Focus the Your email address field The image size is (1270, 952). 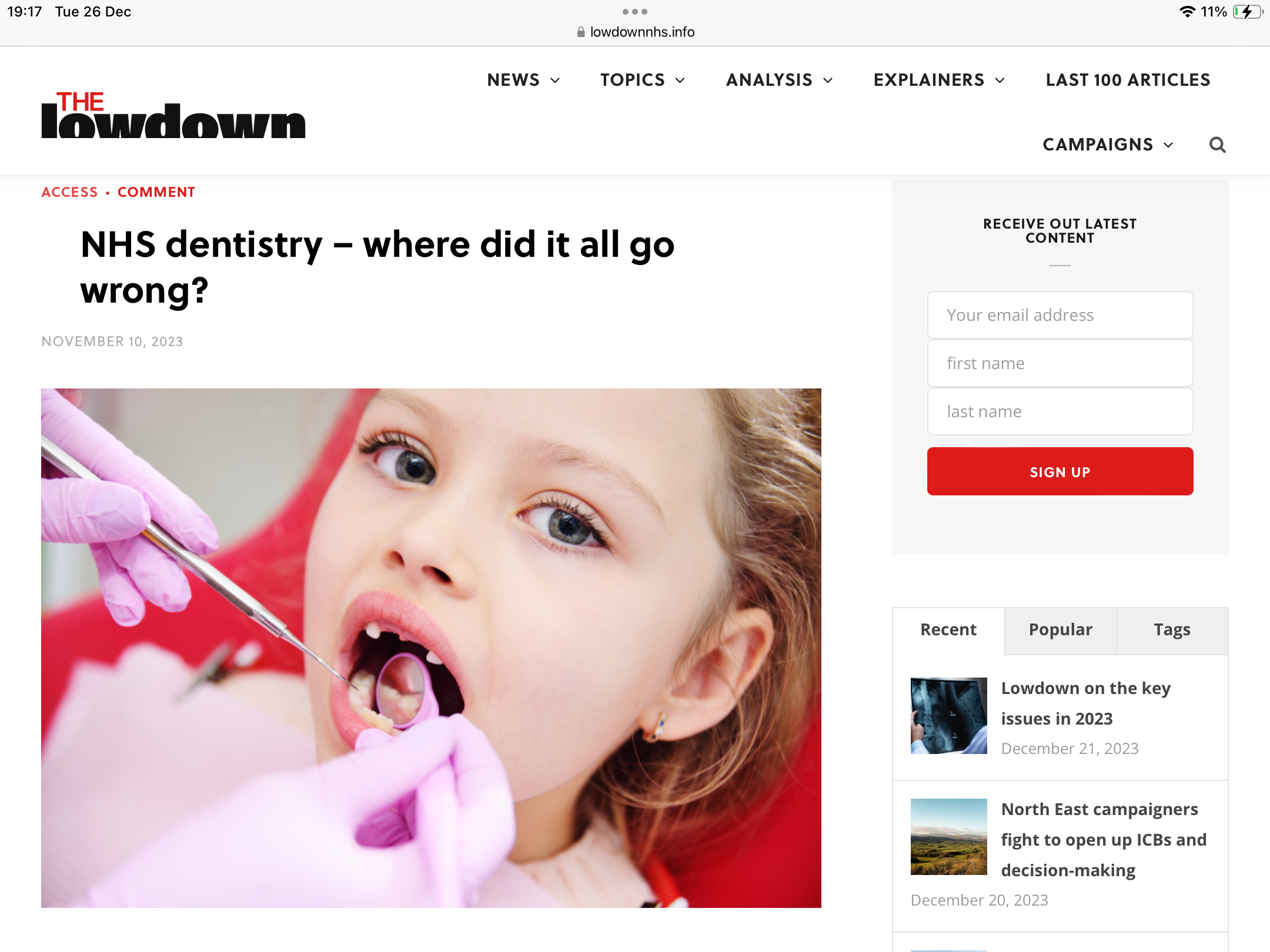tap(1060, 315)
